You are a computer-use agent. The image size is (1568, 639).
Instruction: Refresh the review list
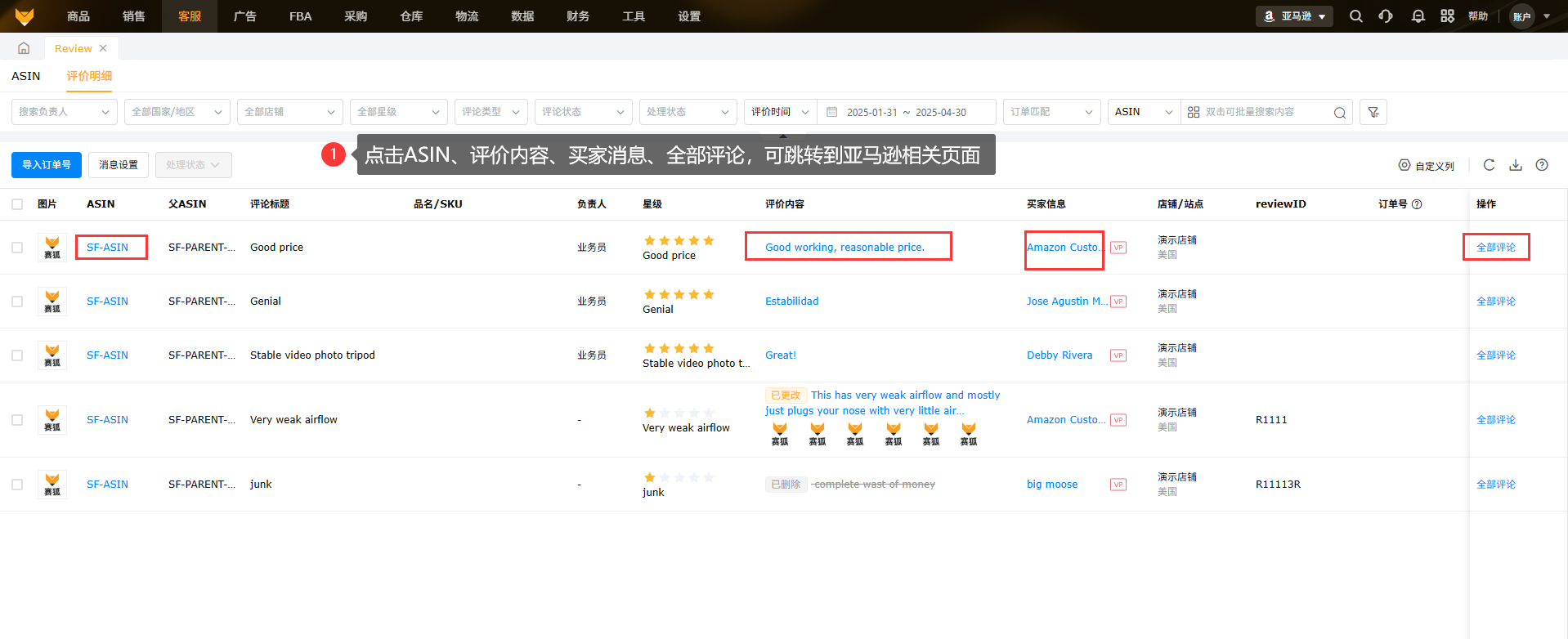pos(1489,165)
